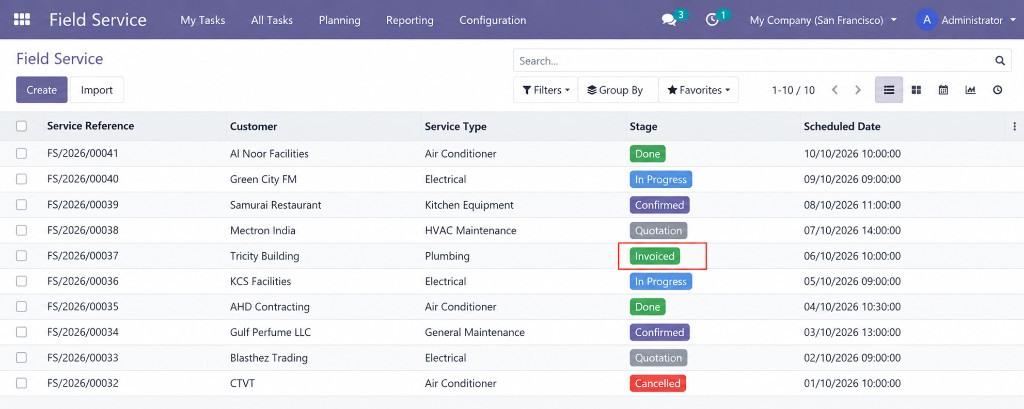Tick the select-all header checkbox
The image size is (1024, 409).
(22, 126)
